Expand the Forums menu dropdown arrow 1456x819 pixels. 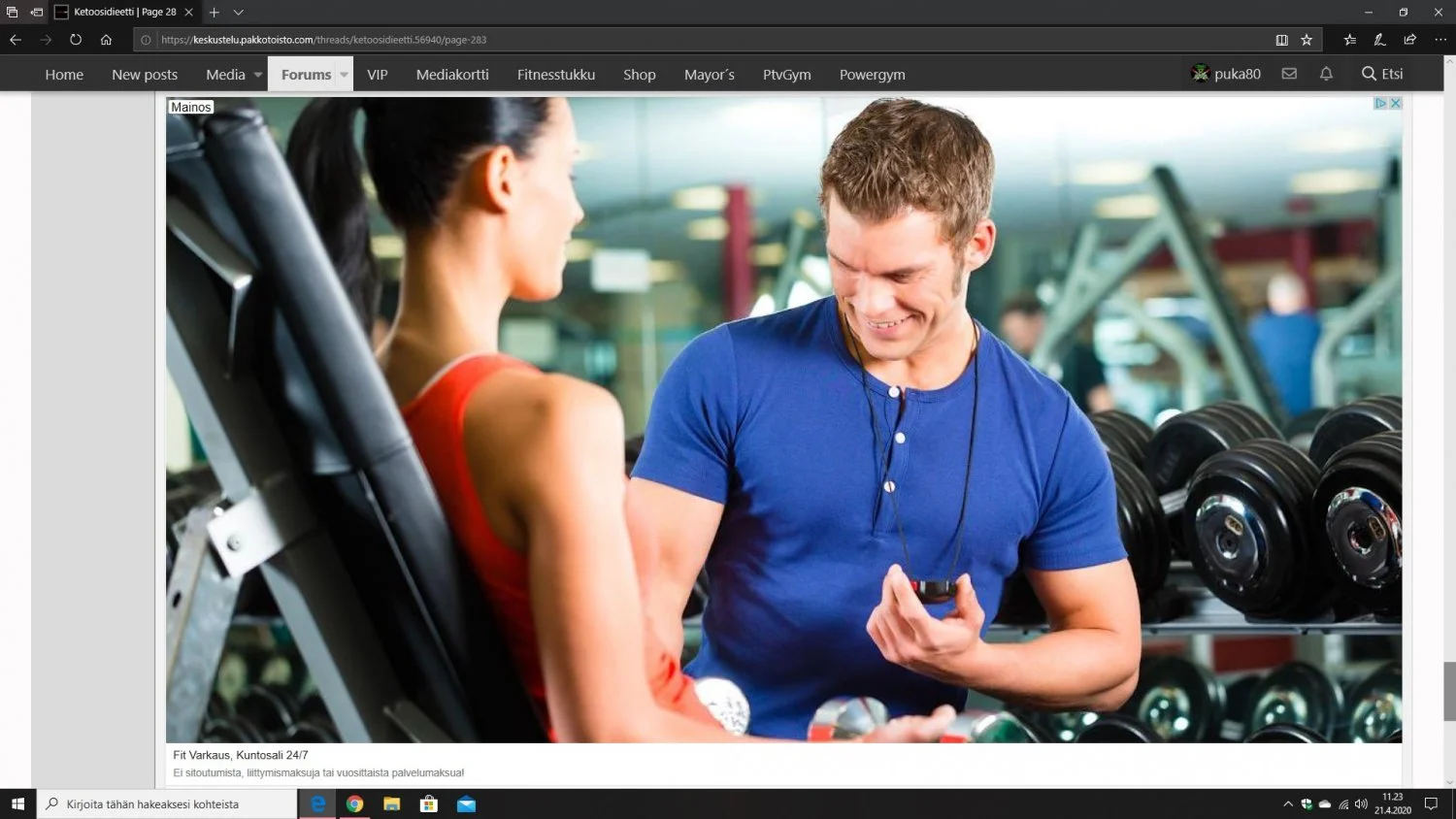344,75
